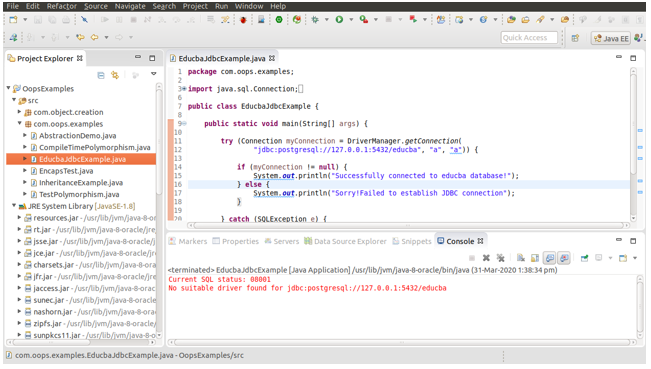
Task: Expand the folded import block marker
Action: pos(184,89)
